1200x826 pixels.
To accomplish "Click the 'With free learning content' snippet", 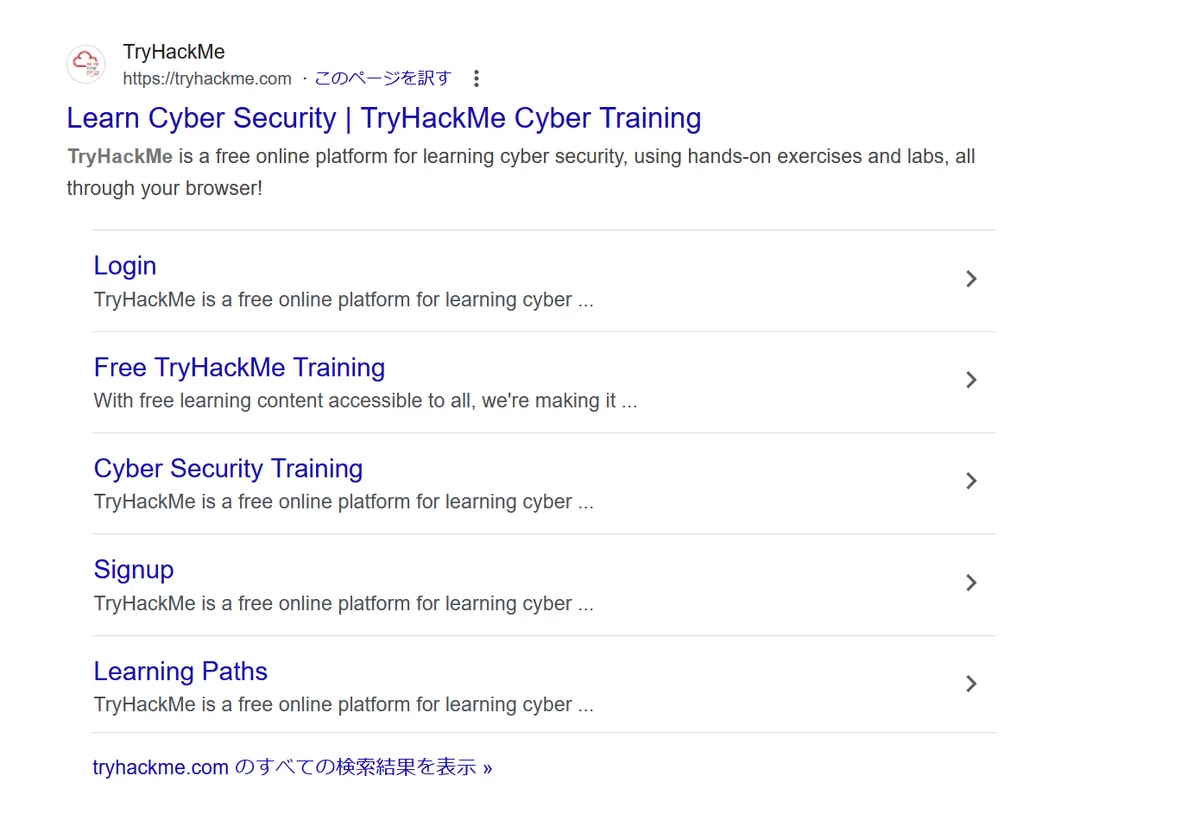I will pos(365,401).
